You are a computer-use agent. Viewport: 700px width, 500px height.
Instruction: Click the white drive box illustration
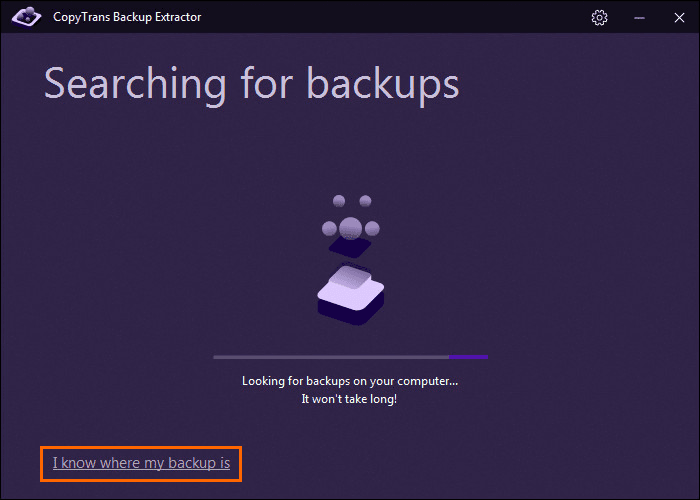350,288
